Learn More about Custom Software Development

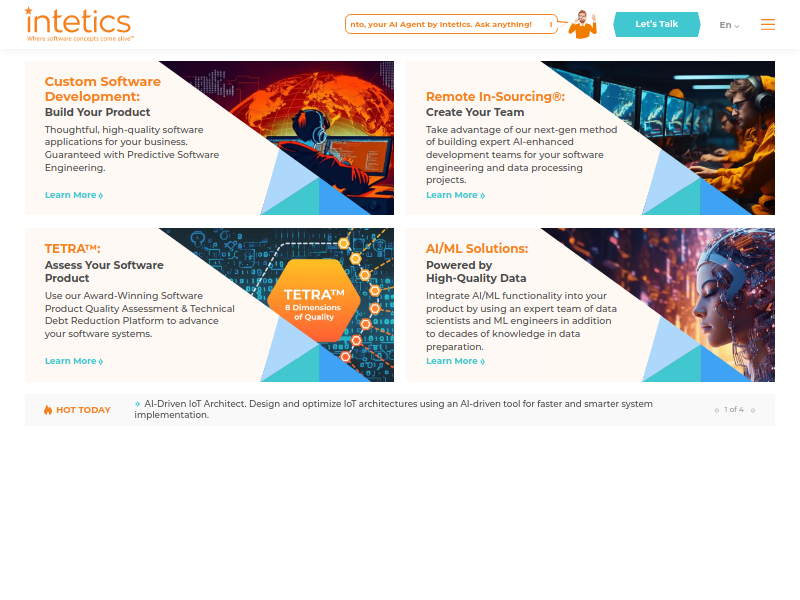[x=74, y=195]
